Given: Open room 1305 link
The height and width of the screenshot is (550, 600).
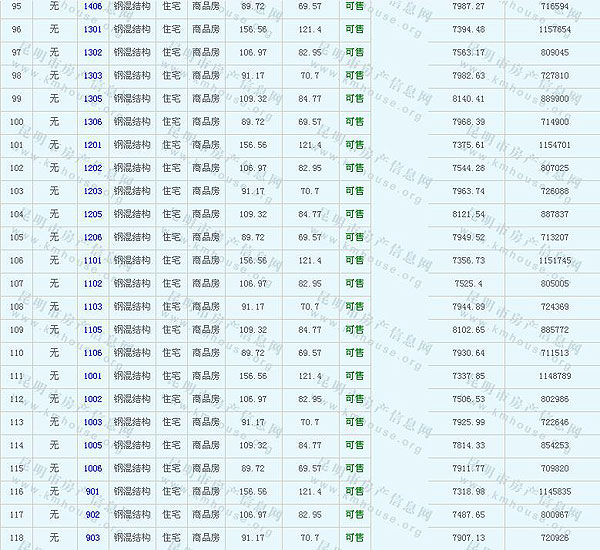Looking at the screenshot, I should click(x=92, y=99).
